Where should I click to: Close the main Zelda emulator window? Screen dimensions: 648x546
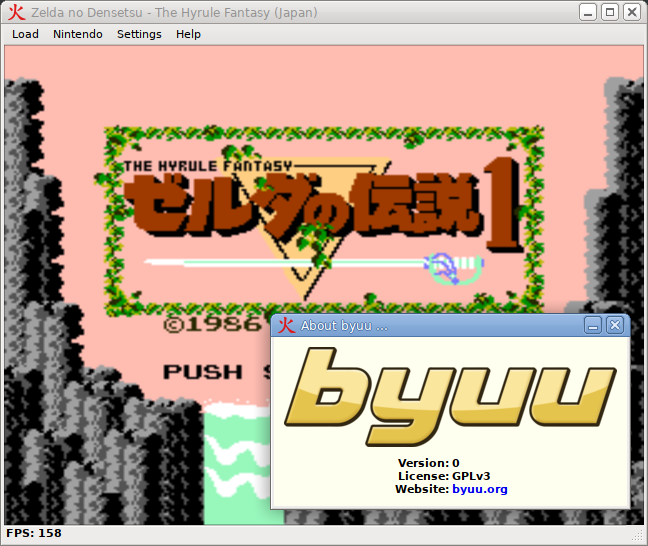coord(632,12)
